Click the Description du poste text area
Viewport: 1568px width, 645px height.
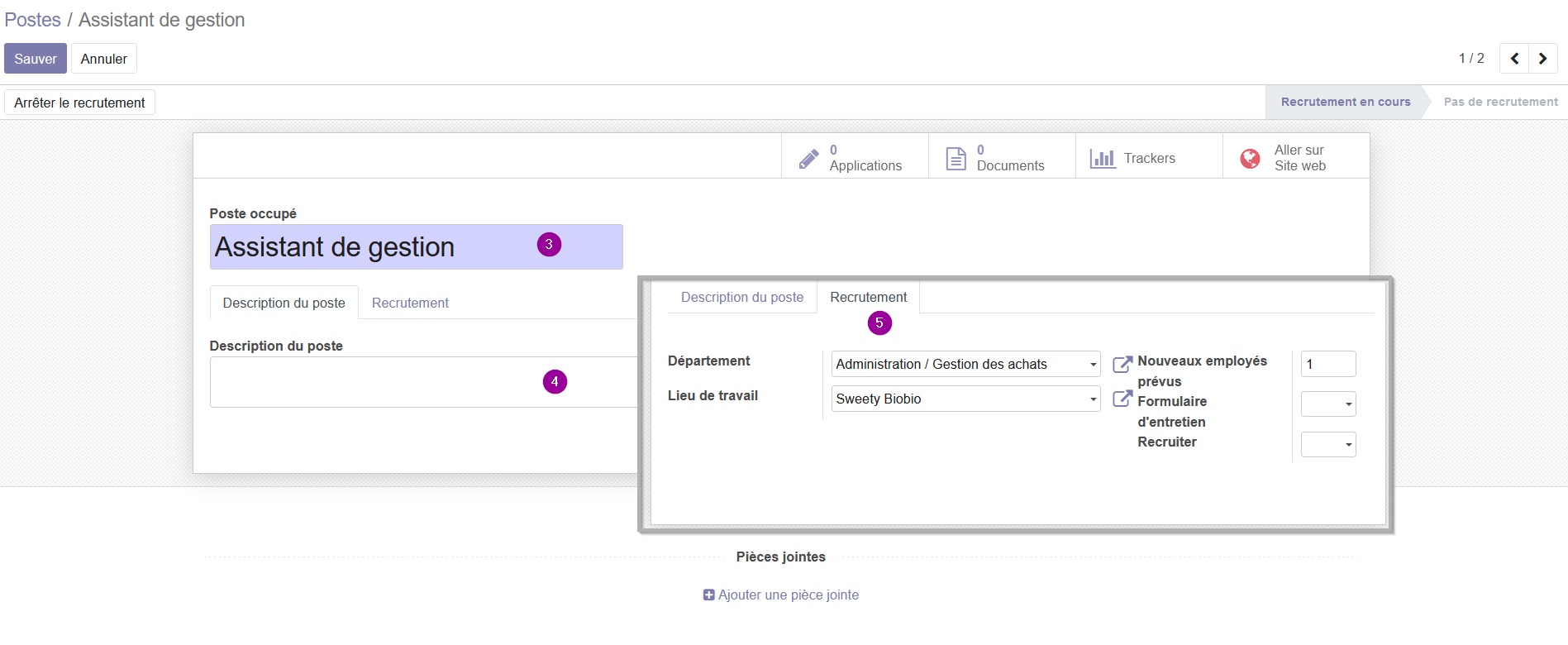[424, 382]
